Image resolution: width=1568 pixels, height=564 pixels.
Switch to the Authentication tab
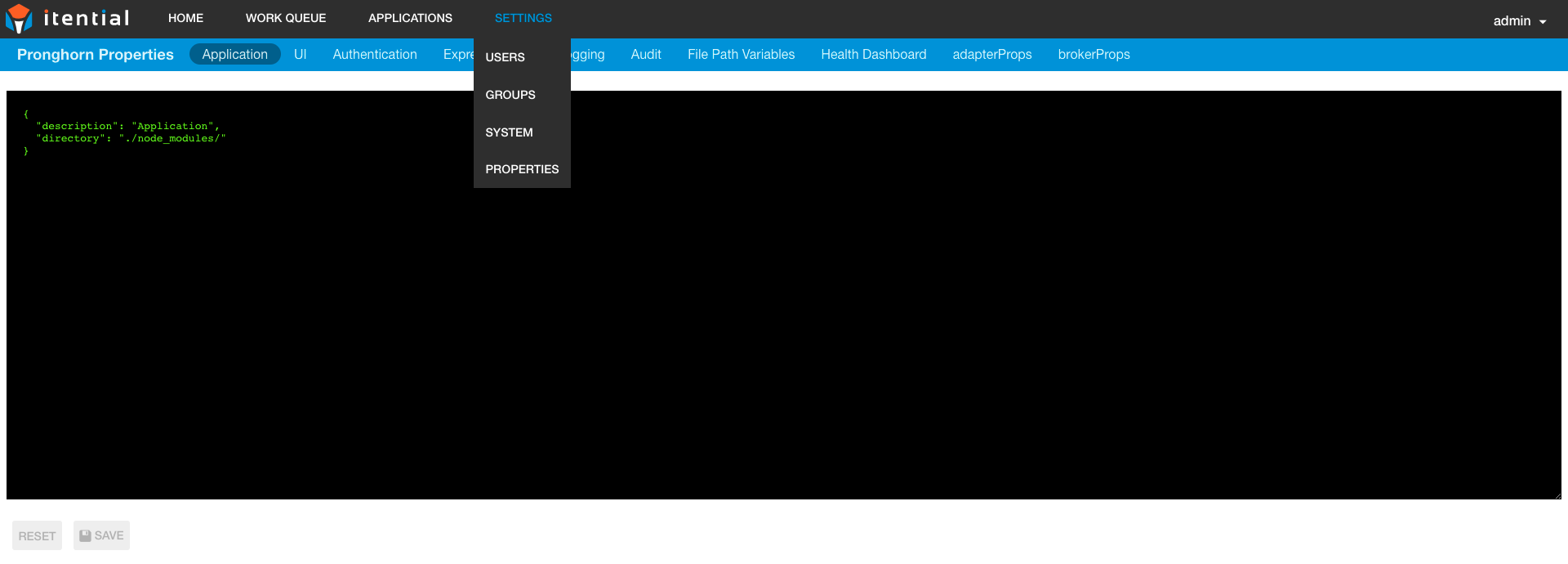click(x=375, y=54)
